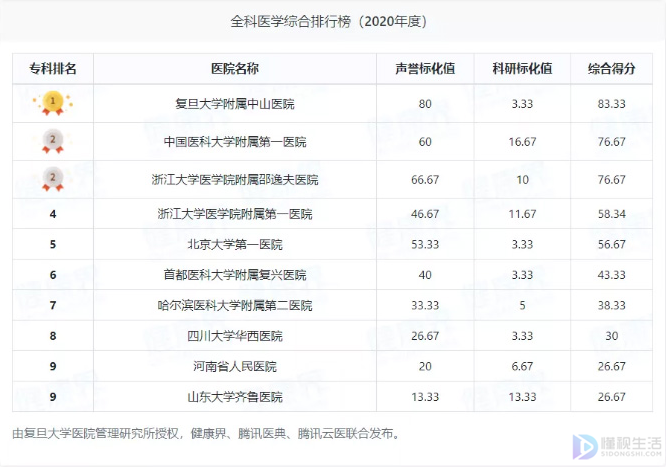Click research value 5
666x467 pixels.
[522, 305]
